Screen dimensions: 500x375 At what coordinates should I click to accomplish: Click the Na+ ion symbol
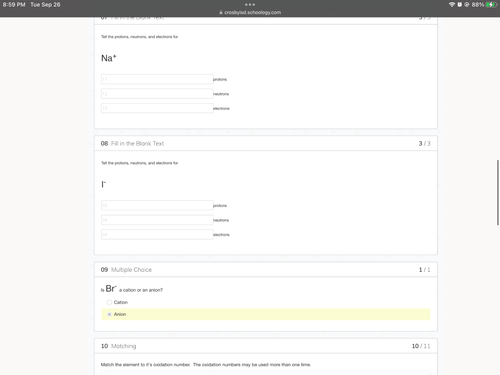coord(109,58)
